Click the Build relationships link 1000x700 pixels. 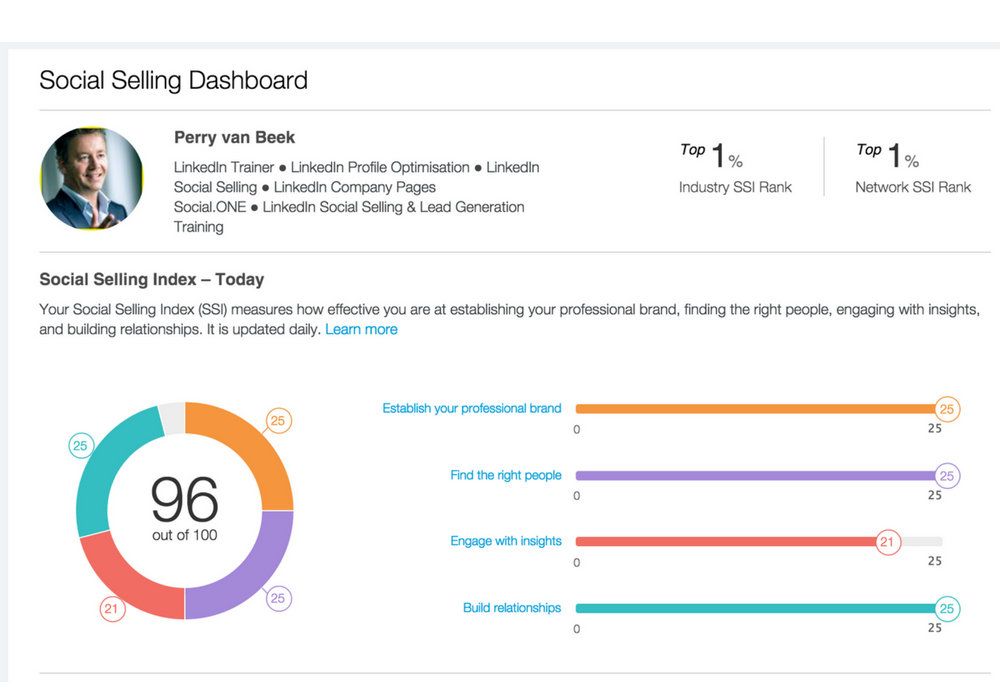pyautogui.click(x=512, y=608)
